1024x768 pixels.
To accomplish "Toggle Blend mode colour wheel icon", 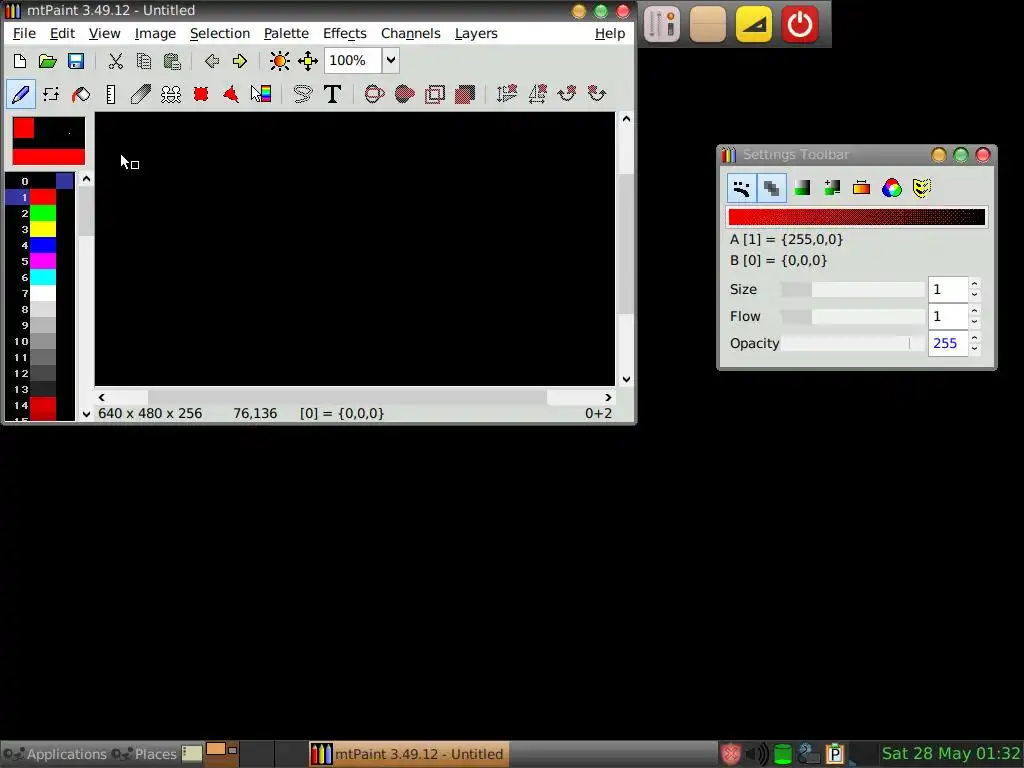I will (x=891, y=188).
